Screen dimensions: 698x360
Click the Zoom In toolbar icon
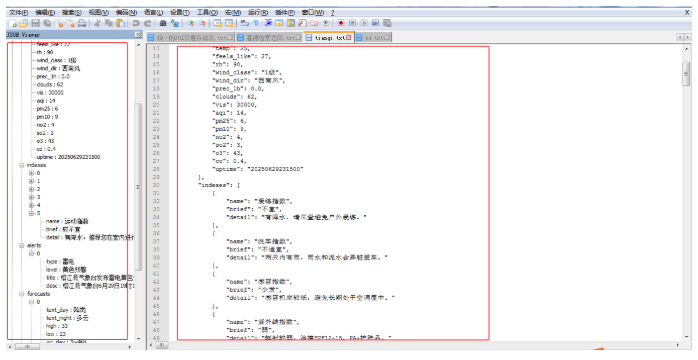point(191,23)
